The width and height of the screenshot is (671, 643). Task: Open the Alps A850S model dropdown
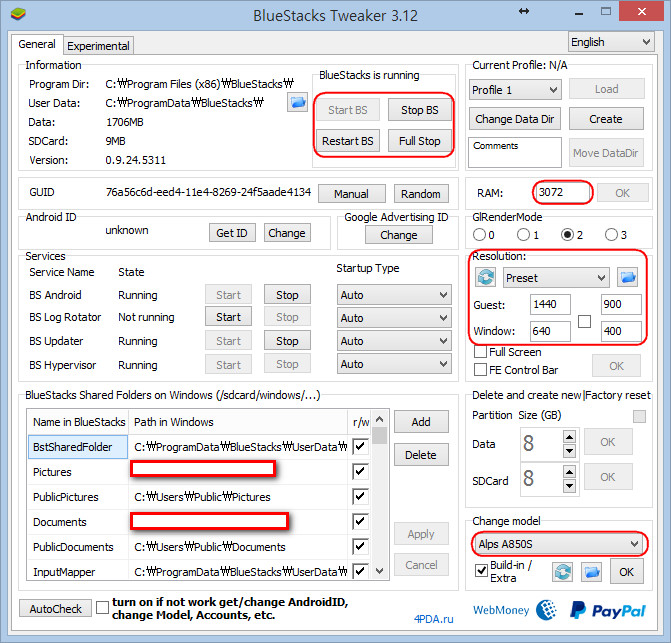pos(557,543)
